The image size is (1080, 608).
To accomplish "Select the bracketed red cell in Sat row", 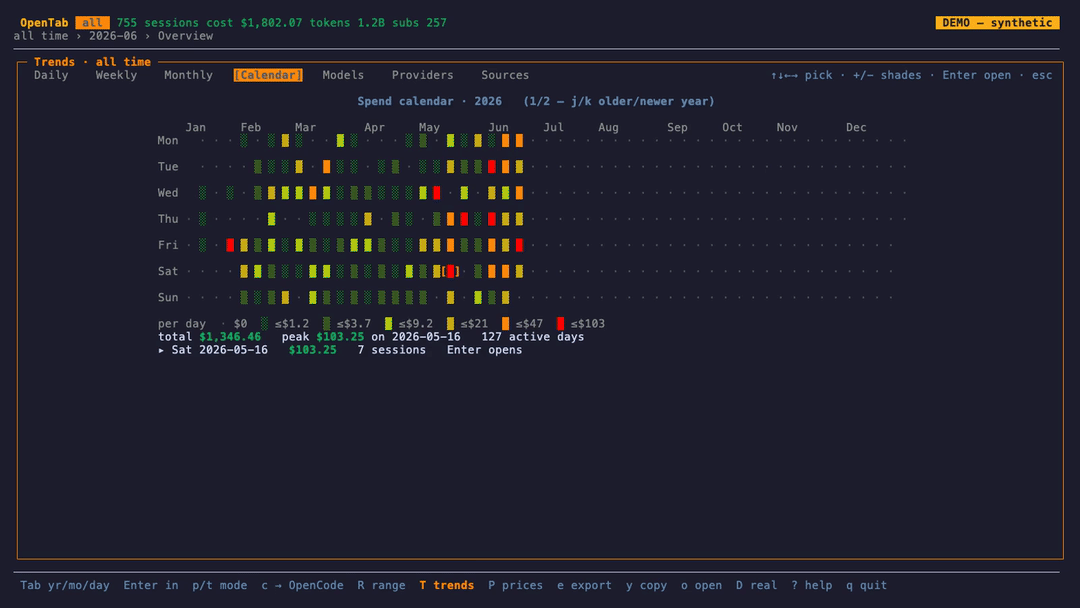I will point(450,271).
